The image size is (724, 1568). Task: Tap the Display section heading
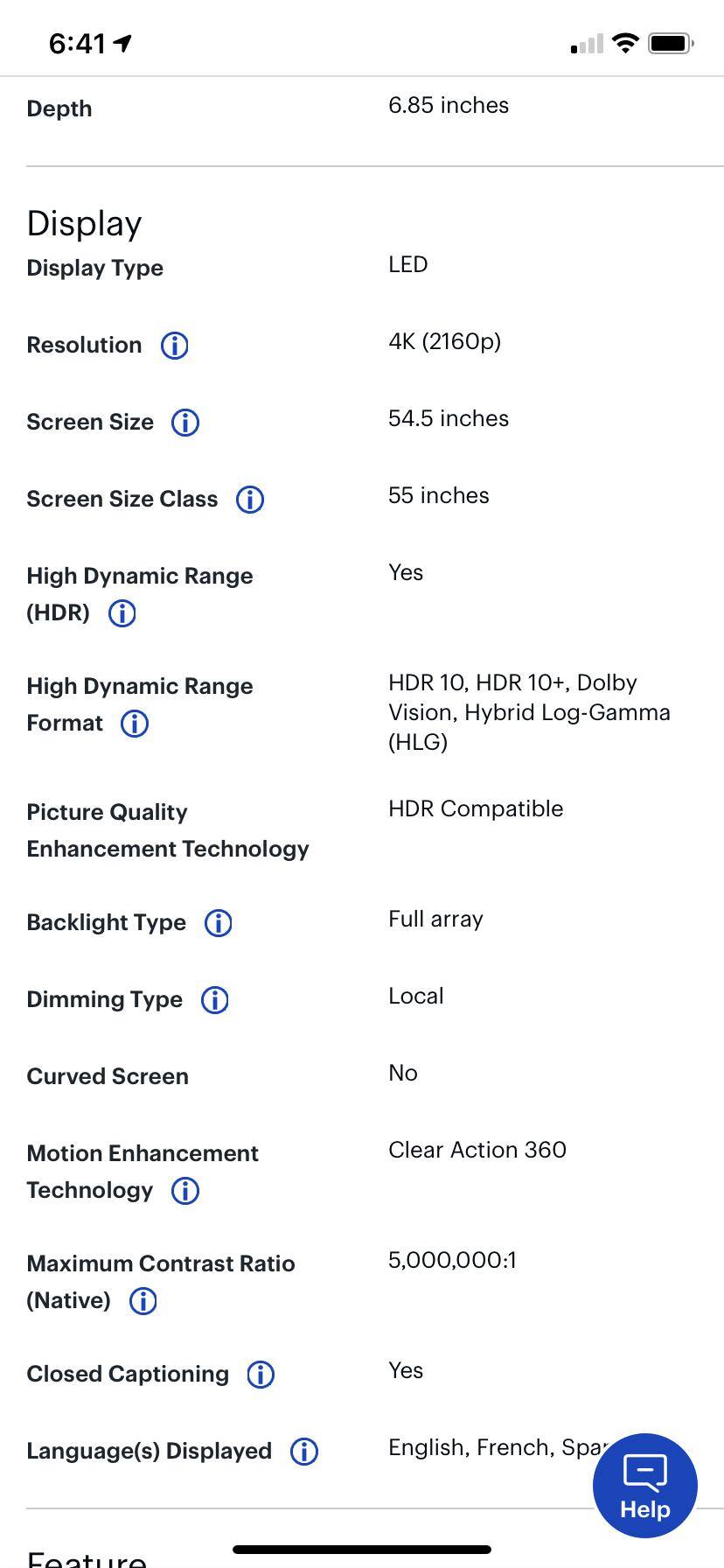(x=85, y=224)
